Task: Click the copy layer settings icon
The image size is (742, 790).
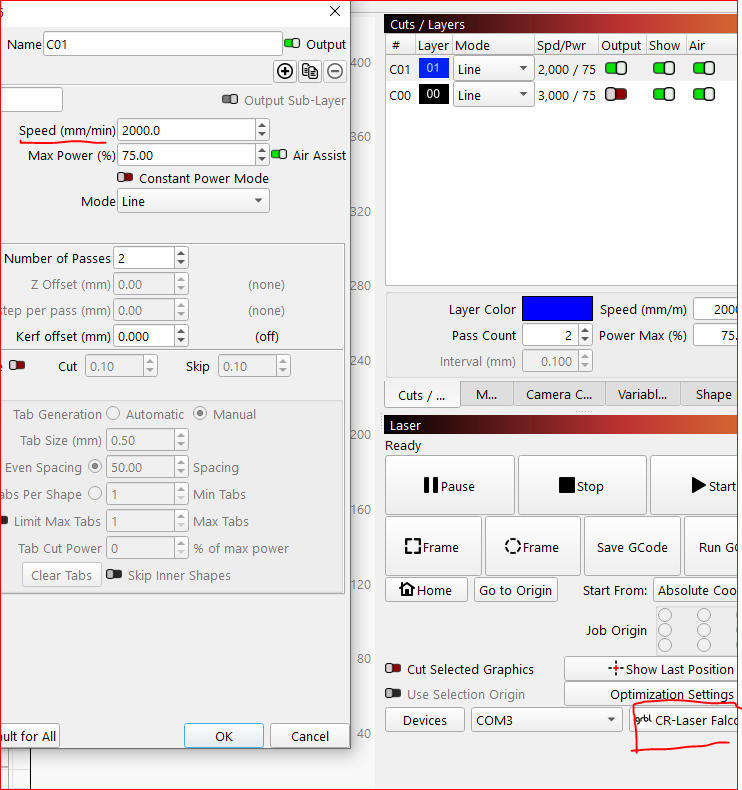Action: click(310, 71)
